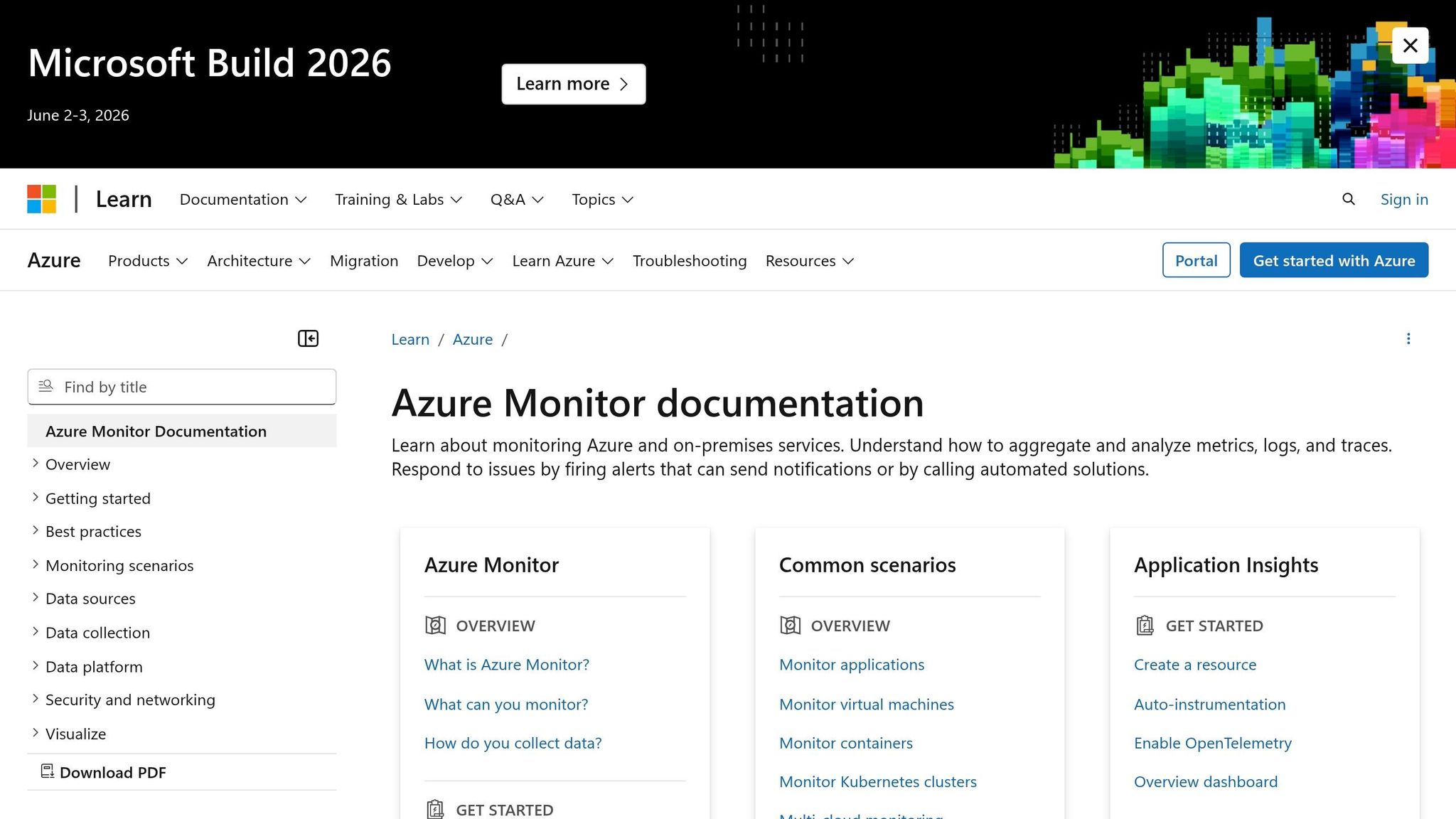Open the What is Azure Monitor link
The width and height of the screenshot is (1456, 819).
click(506, 665)
